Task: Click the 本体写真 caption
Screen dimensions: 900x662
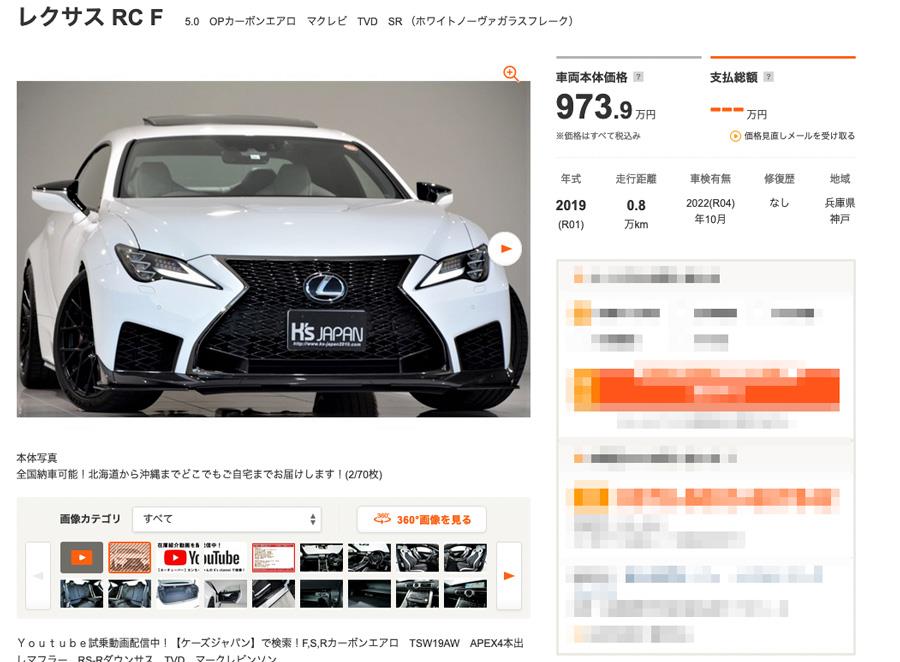Action: pyautogui.click(x=37, y=458)
